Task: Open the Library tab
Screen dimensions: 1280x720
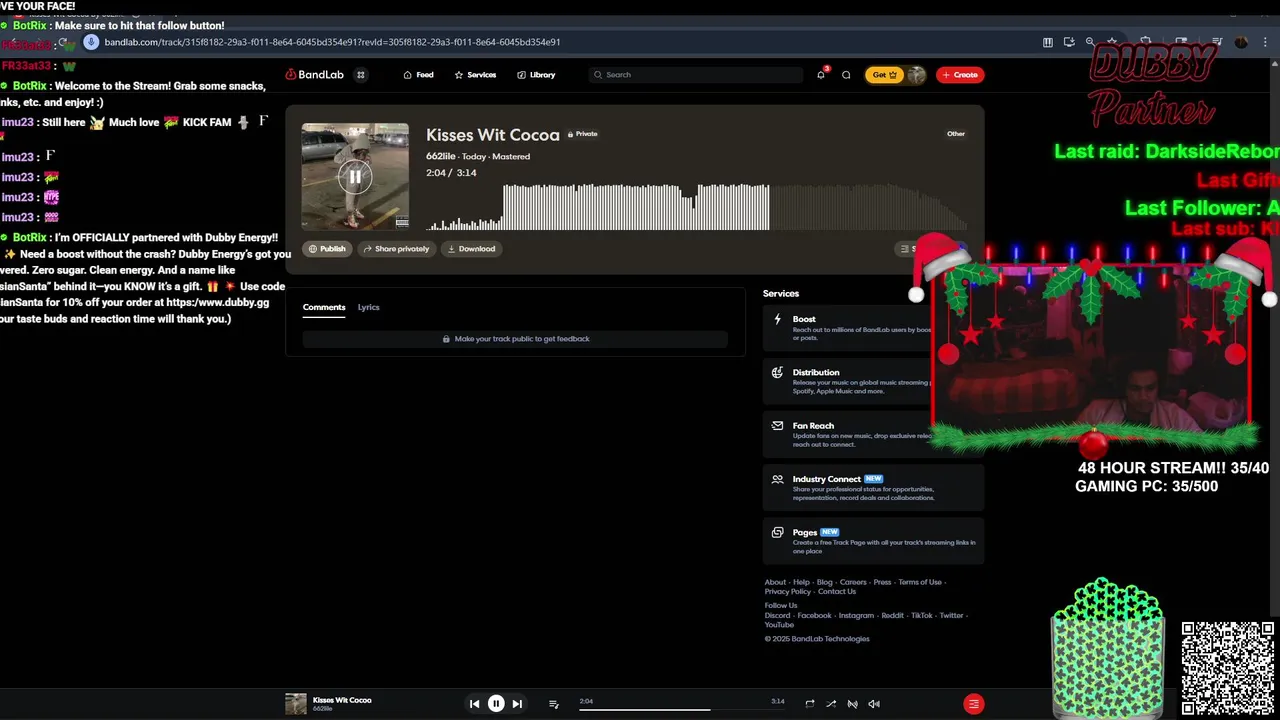Action: click(536, 75)
